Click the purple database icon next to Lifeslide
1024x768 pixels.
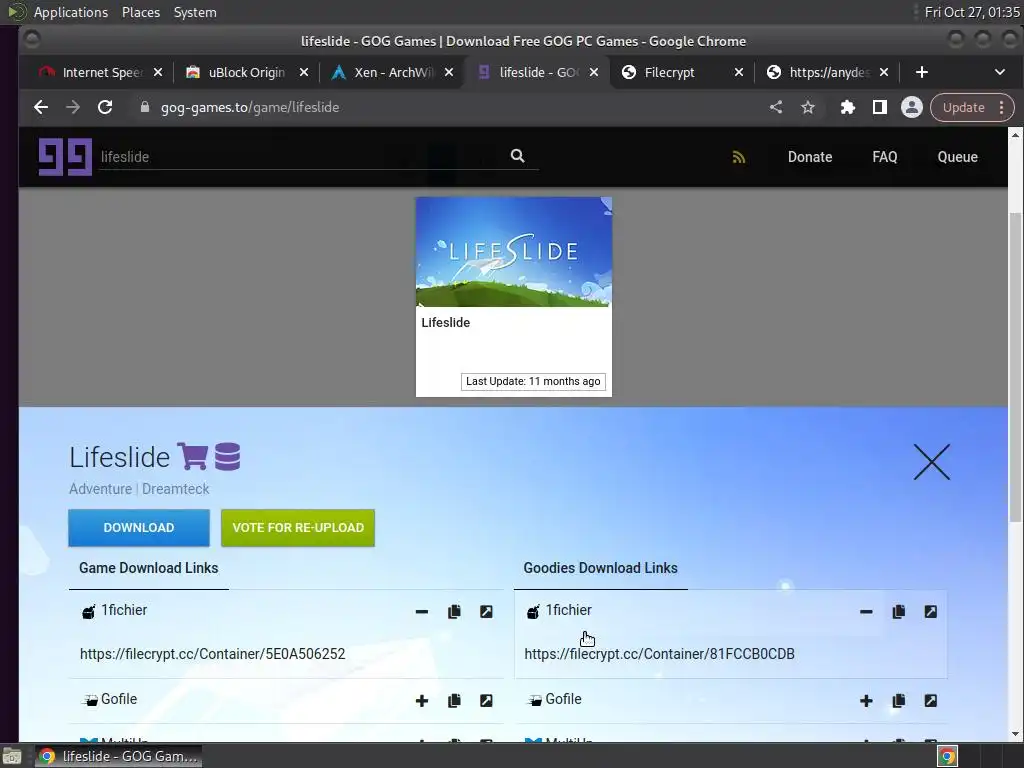click(227, 456)
